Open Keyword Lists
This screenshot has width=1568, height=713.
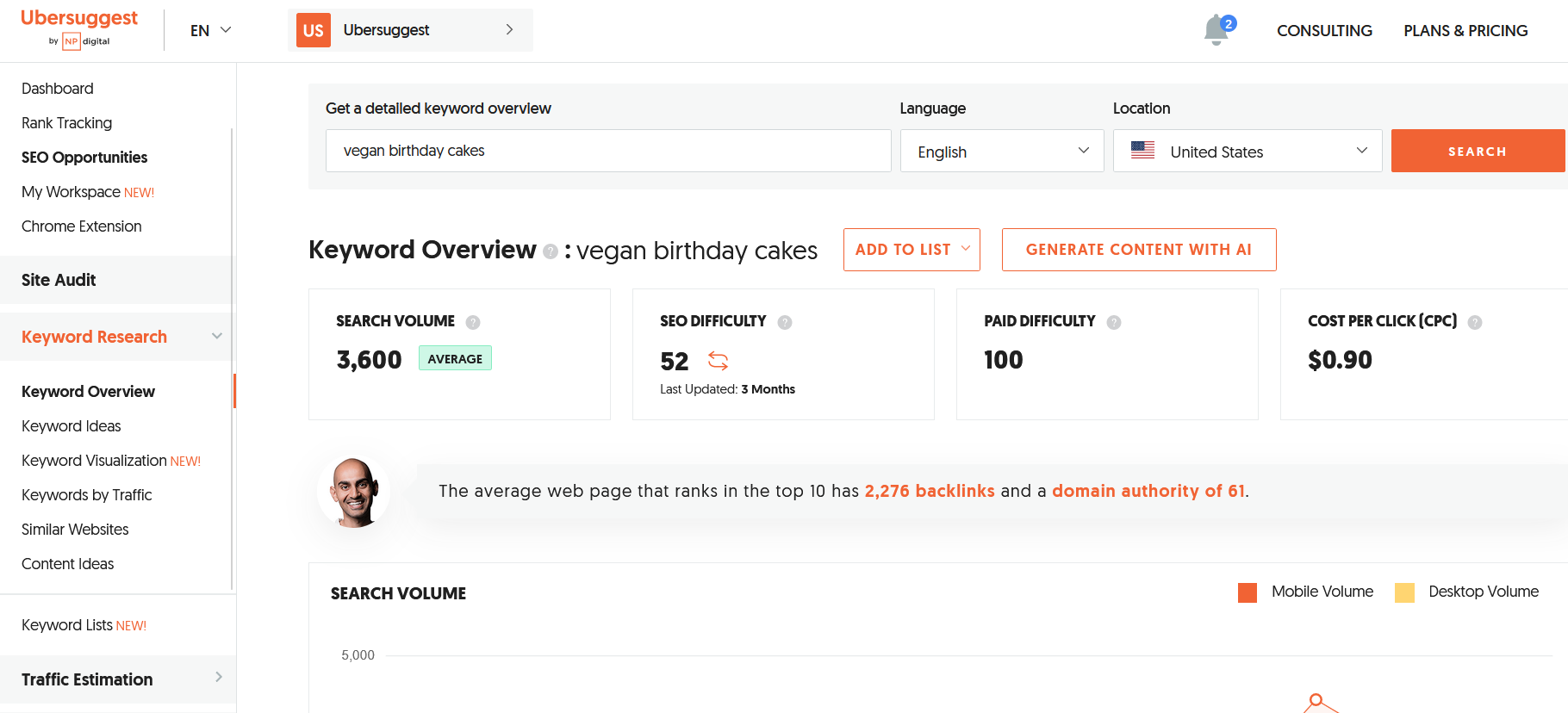[x=84, y=625]
